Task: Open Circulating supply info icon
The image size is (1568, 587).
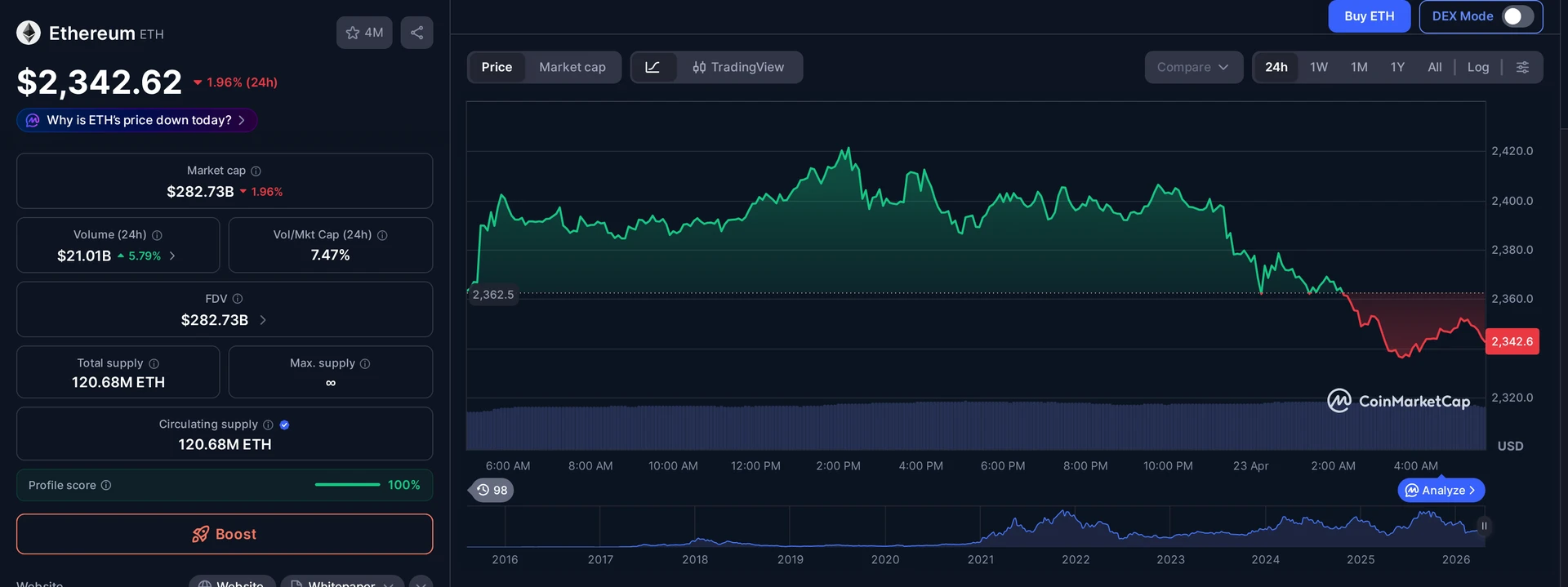Action: click(268, 425)
